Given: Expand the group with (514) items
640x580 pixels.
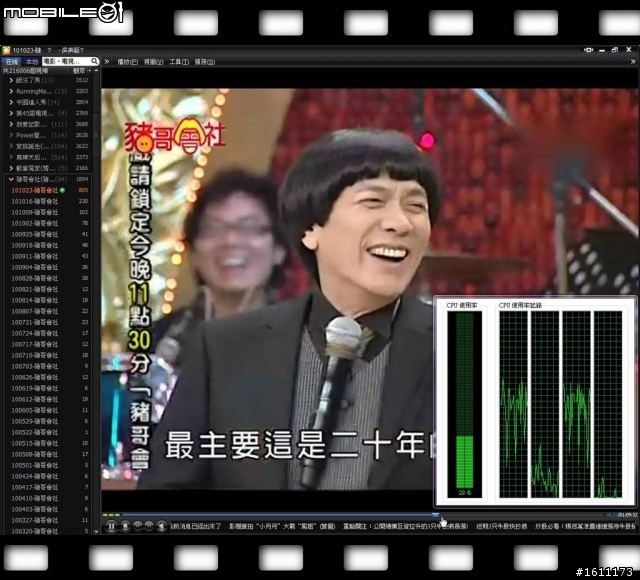Looking at the screenshot, I should click(11, 157).
